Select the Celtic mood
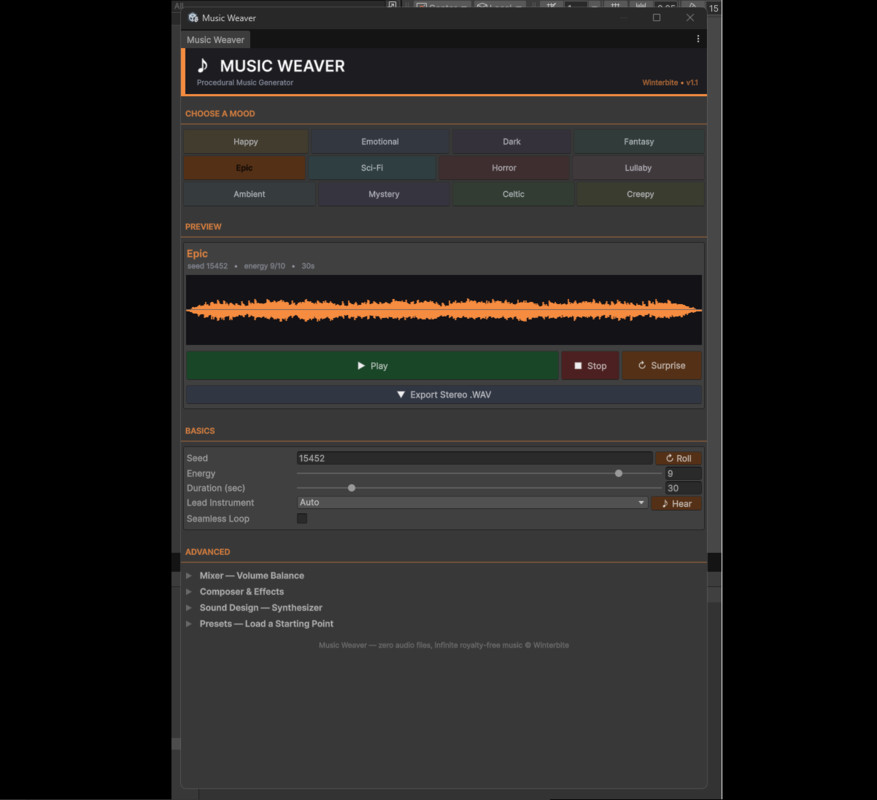The width and height of the screenshot is (877, 800). [513, 194]
